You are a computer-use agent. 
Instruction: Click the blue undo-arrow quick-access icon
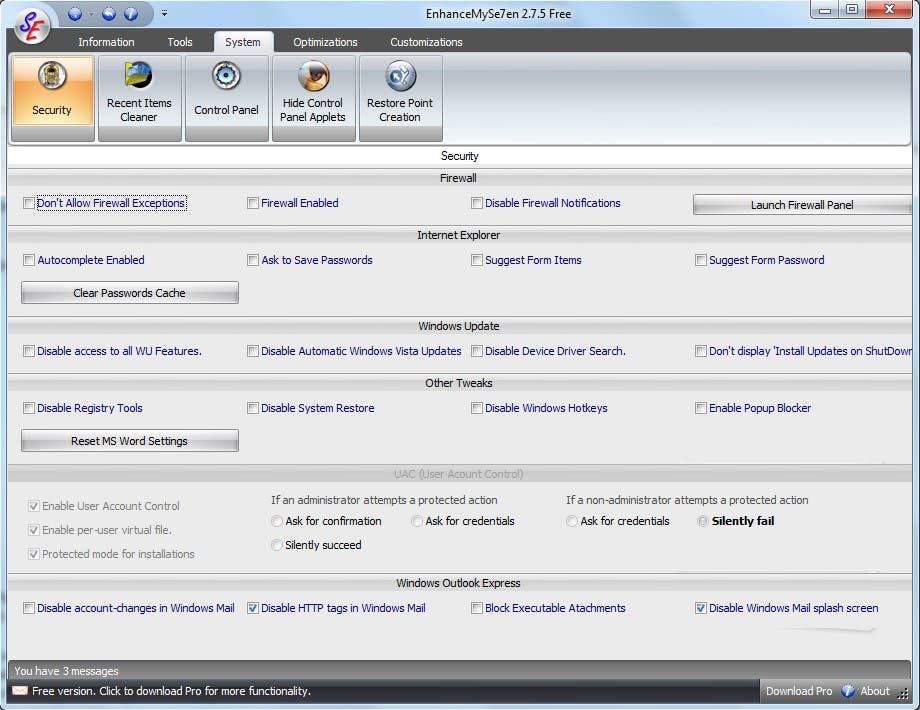(x=109, y=13)
